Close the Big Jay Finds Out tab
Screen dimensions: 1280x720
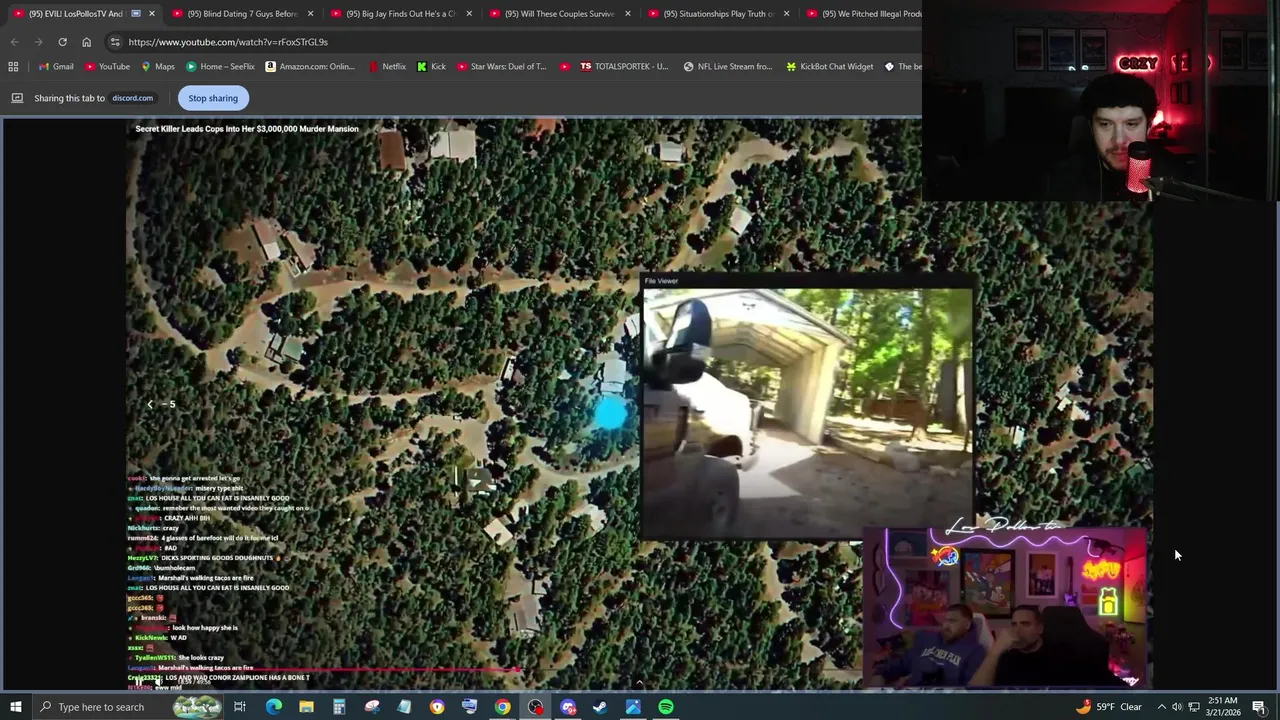click(x=469, y=14)
